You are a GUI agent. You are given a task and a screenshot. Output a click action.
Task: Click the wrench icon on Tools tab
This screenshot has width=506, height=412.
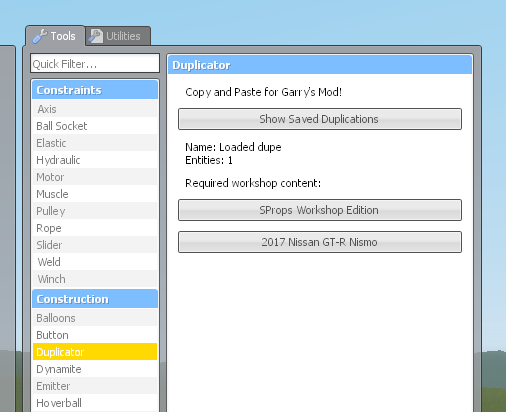pyautogui.click(x=40, y=36)
